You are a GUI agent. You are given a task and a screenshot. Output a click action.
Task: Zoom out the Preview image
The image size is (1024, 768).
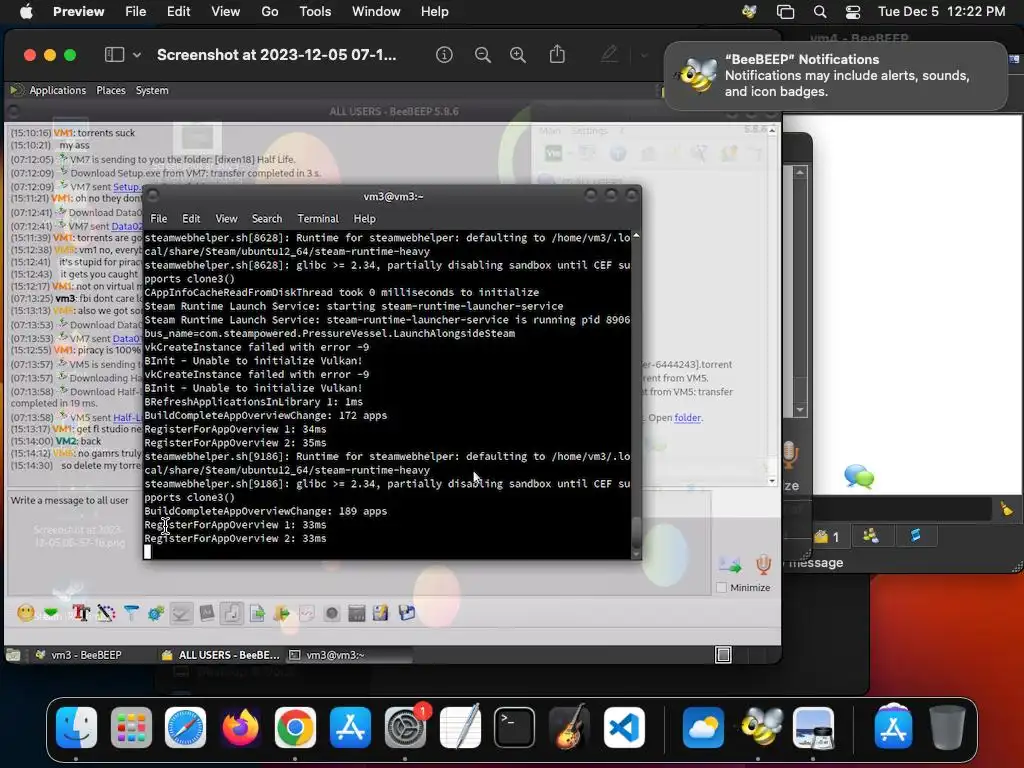pos(483,55)
